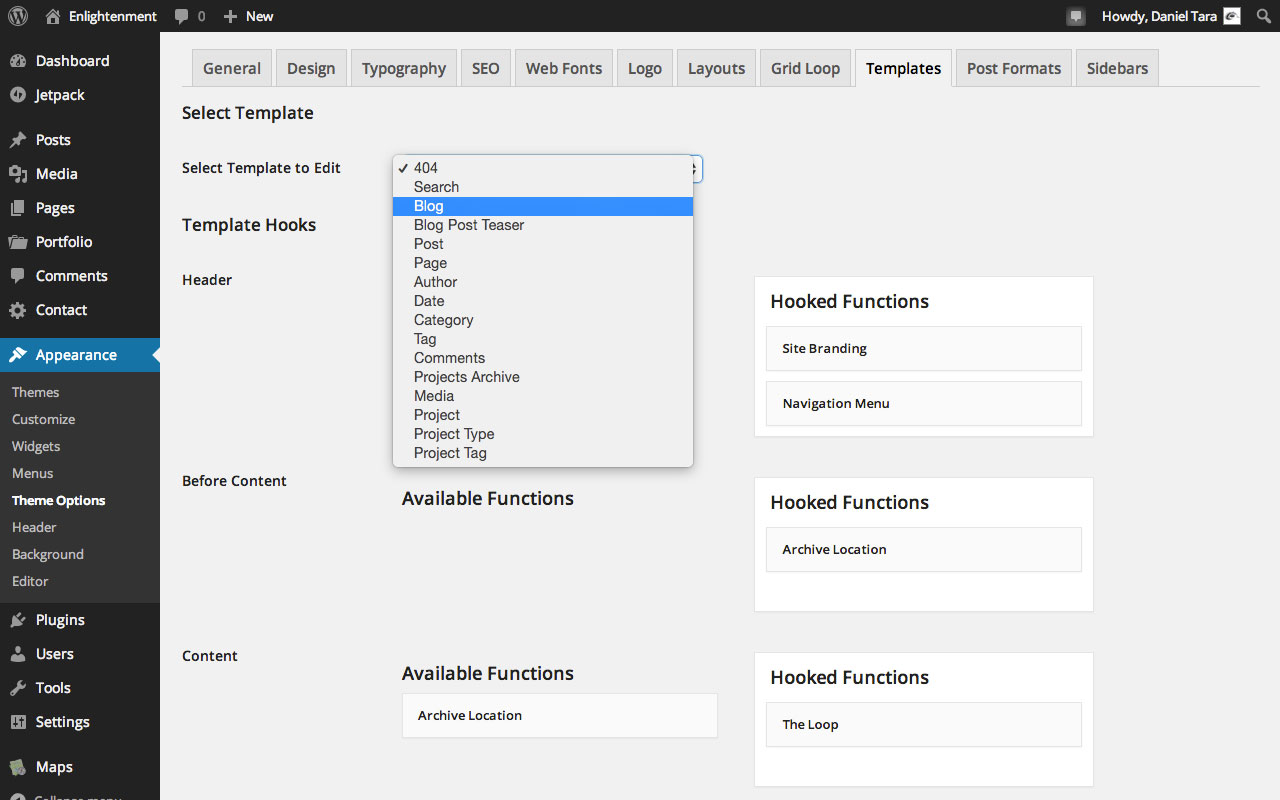Viewport: 1280px width, 800px height.
Task: Pick the 404 option in the template list
Action: pyautogui.click(x=543, y=168)
